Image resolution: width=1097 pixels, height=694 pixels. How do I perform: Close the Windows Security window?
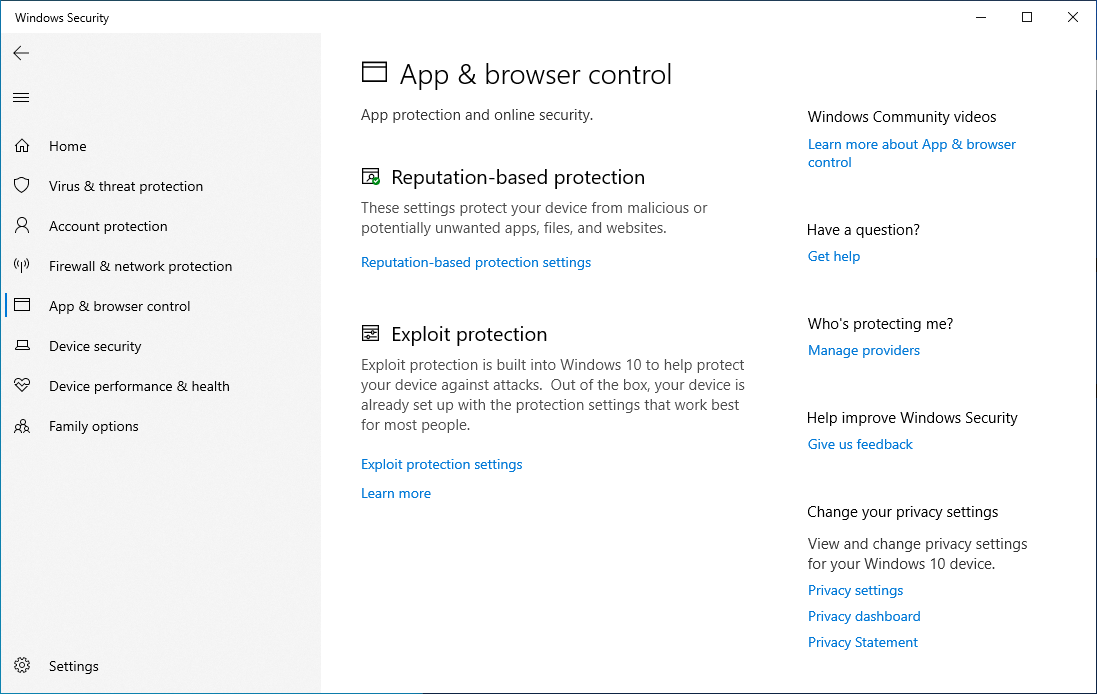pos(1073,17)
